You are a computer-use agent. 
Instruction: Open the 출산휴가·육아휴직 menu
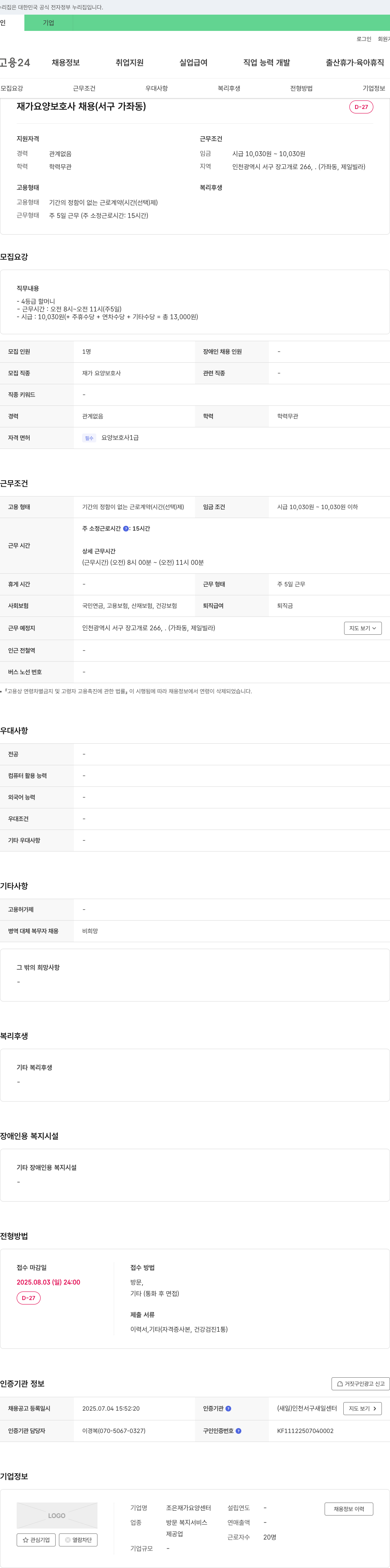click(355, 63)
